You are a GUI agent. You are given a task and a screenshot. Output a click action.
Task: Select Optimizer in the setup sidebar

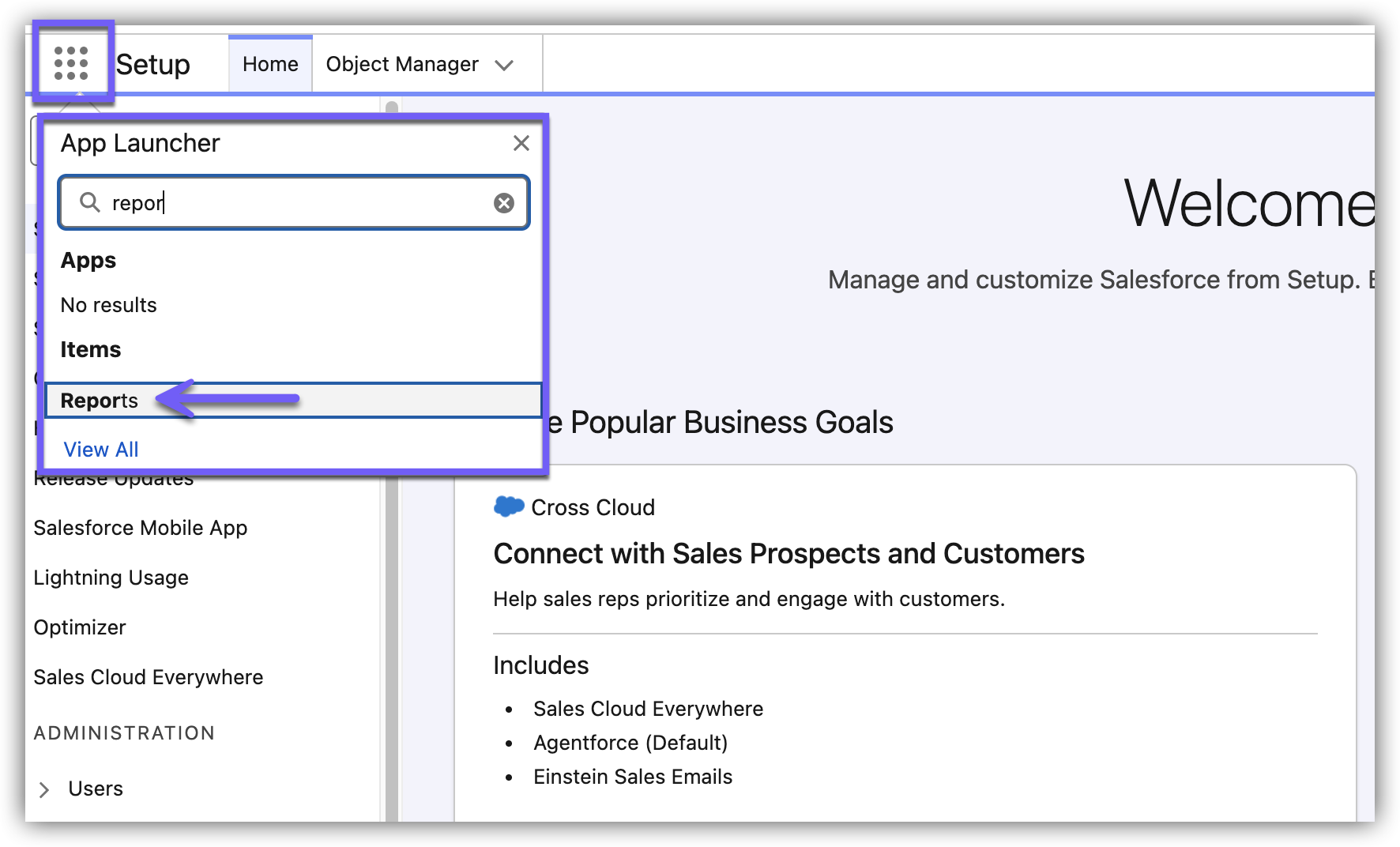point(80,627)
